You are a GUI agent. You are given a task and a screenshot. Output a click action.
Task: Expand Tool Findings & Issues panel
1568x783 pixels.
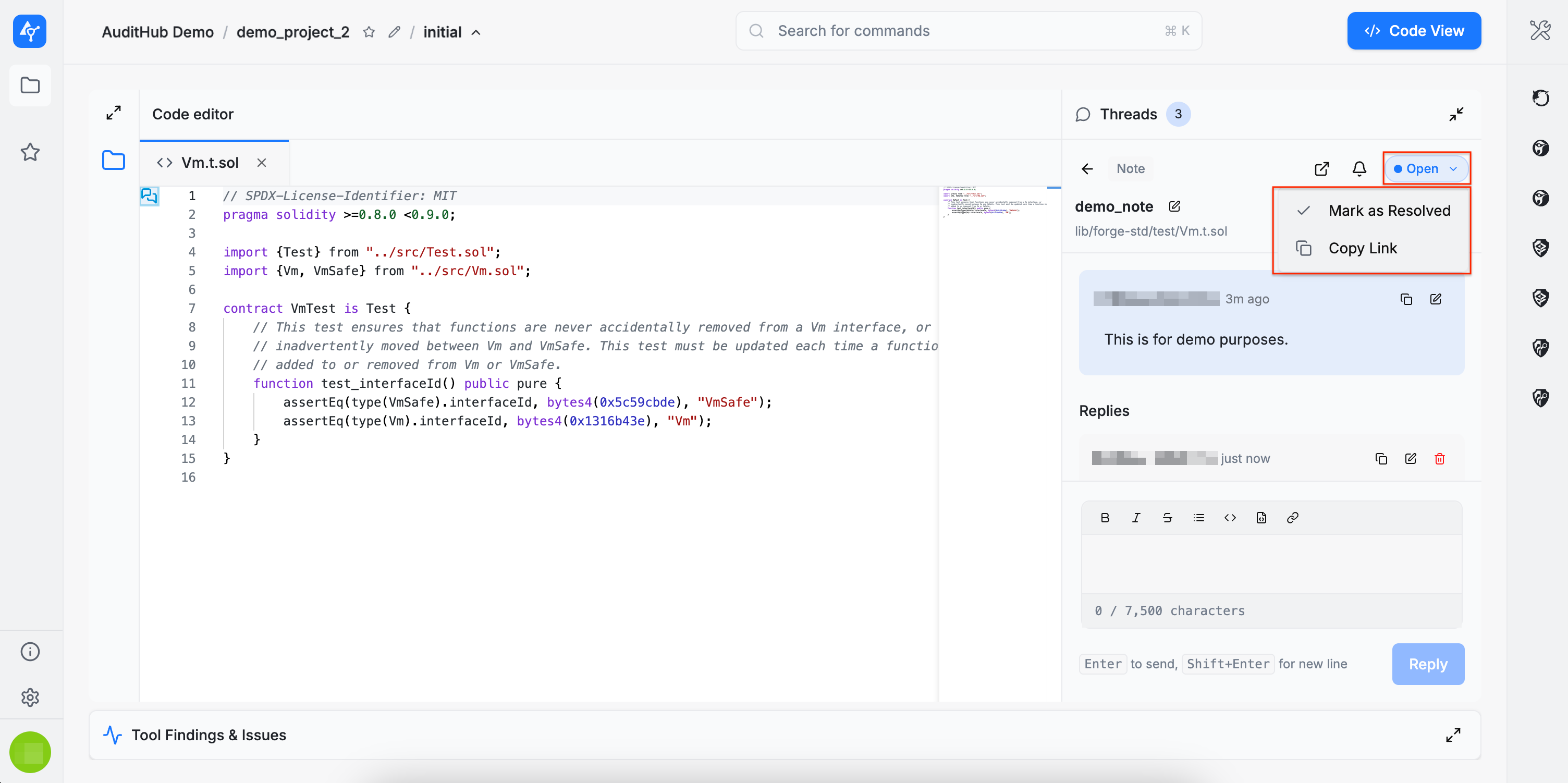[x=1452, y=735]
